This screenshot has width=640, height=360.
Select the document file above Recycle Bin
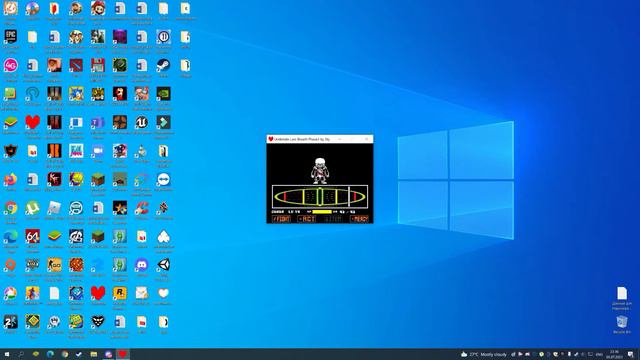[622, 293]
